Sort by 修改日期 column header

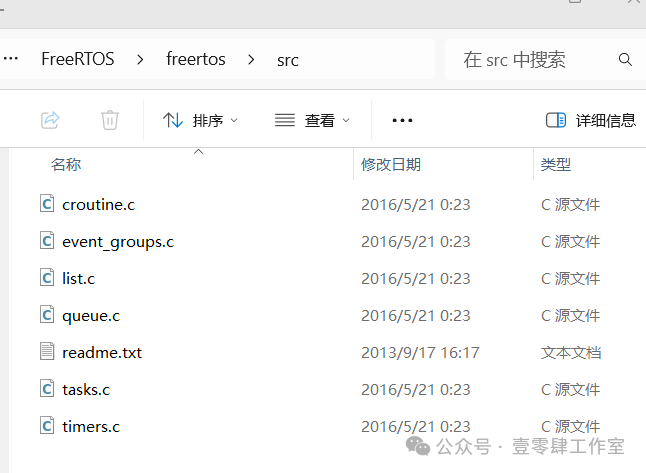[x=391, y=164]
